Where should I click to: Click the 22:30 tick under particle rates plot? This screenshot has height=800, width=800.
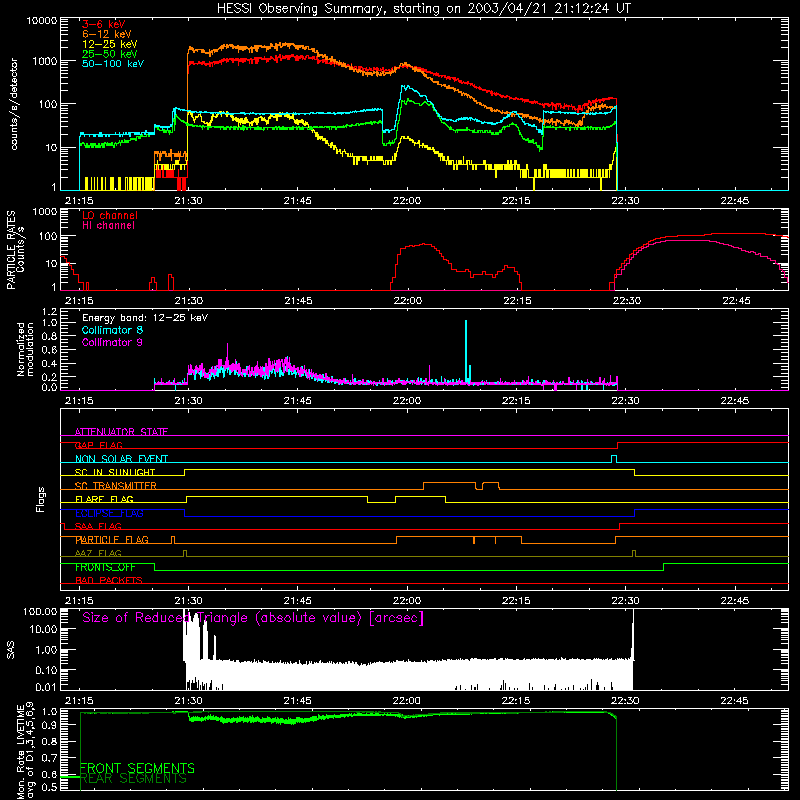(x=626, y=301)
